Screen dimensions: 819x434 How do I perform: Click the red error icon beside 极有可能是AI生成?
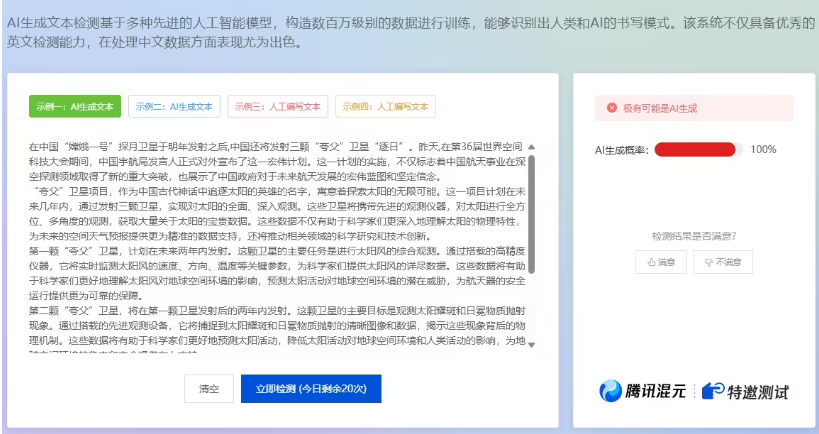coord(612,108)
